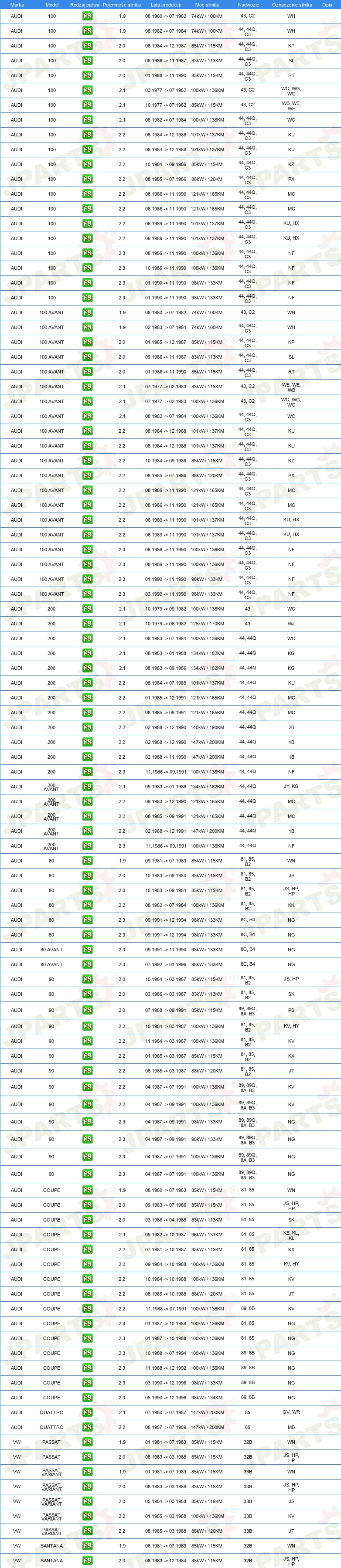The image size is (341, 1568).
Task: Click the VW brand cell in the Santana JS, HP row
Action: (17, 1560)
